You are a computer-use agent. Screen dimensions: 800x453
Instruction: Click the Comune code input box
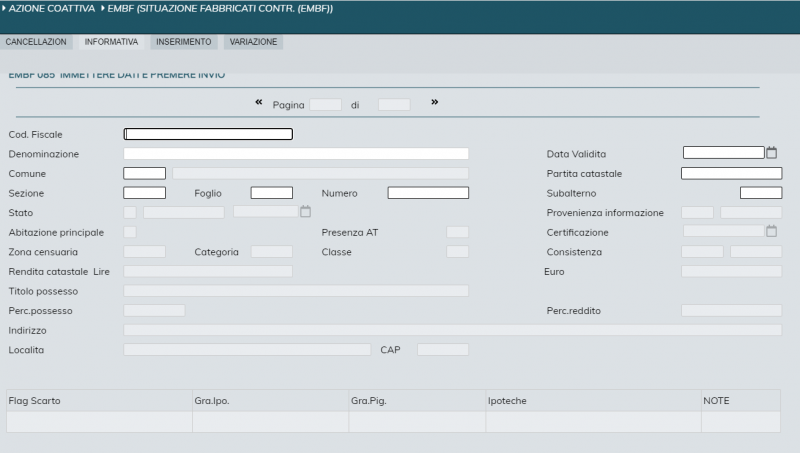click(x=144, y=173)
